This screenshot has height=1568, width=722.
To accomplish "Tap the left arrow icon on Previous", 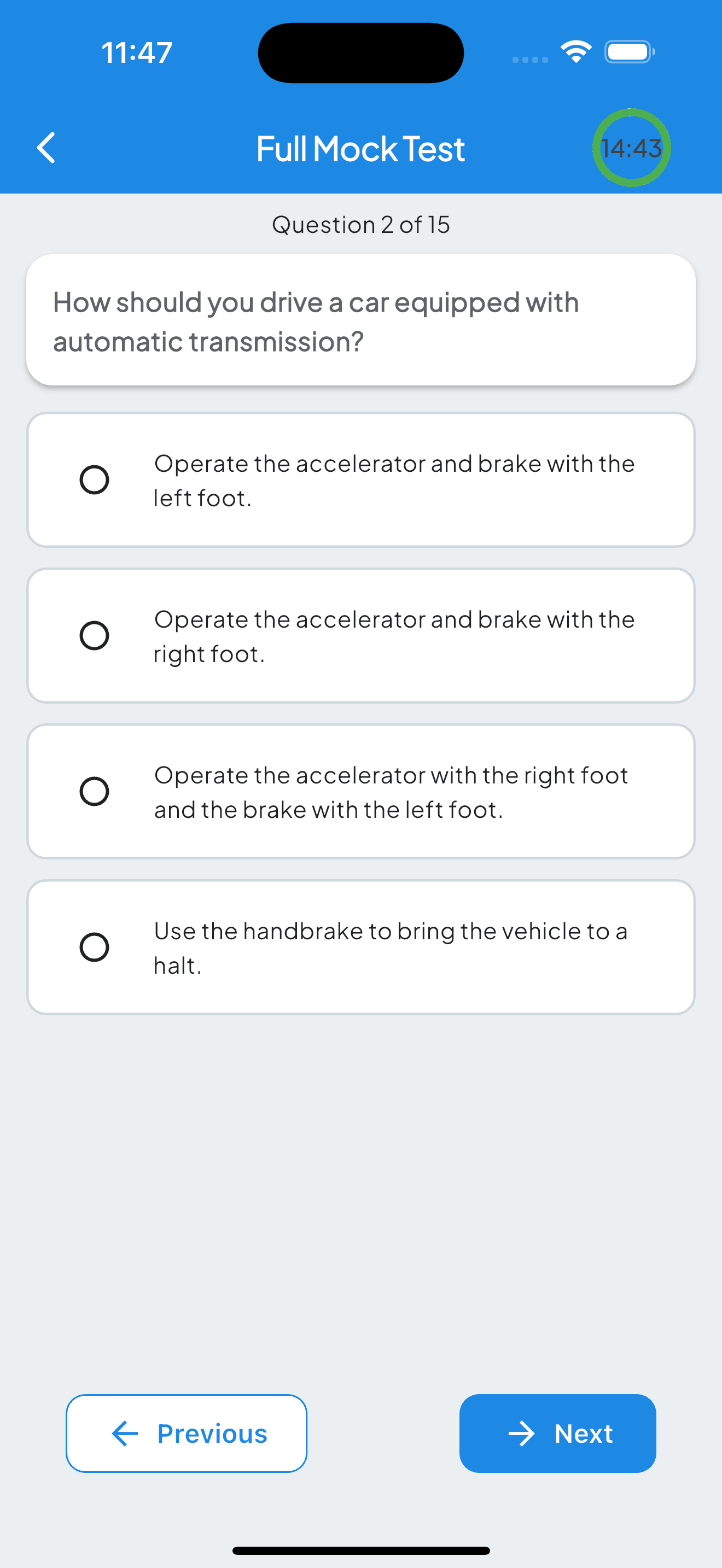I will click(125, 1434).
